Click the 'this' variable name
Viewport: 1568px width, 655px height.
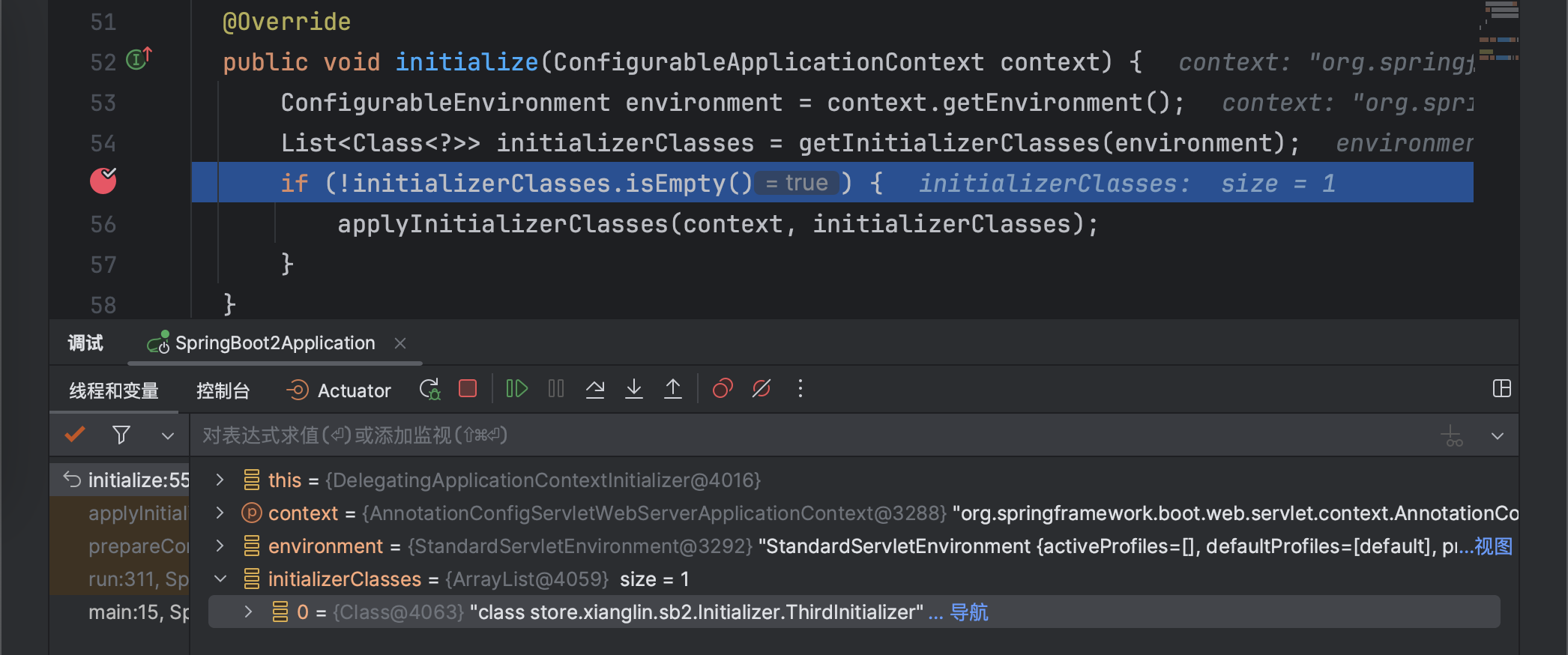point(285,480)
